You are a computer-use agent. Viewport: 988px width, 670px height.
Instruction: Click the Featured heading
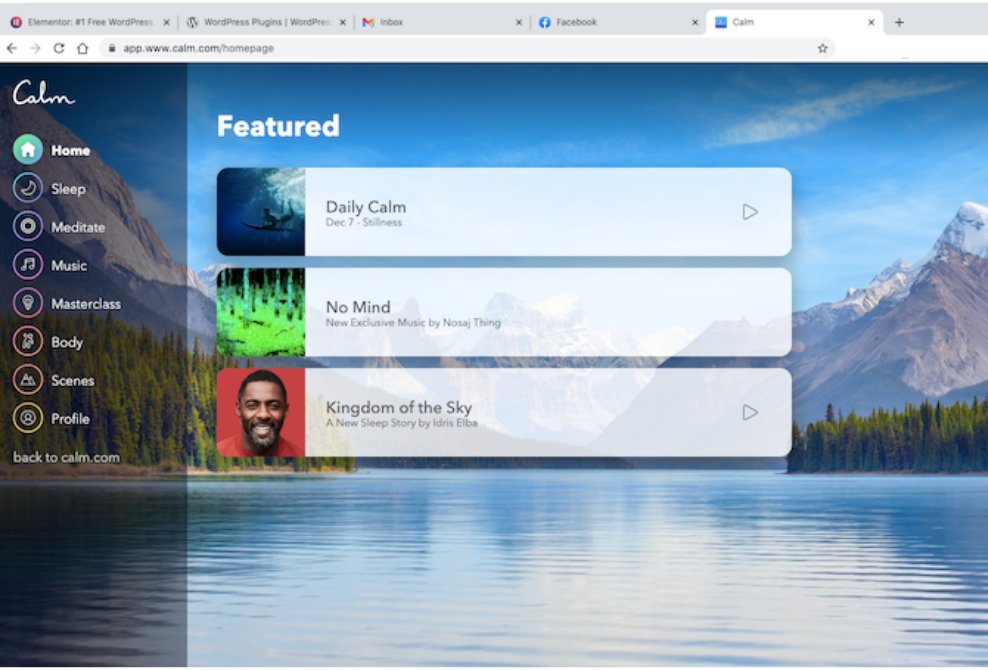click(x=279, y=126)
